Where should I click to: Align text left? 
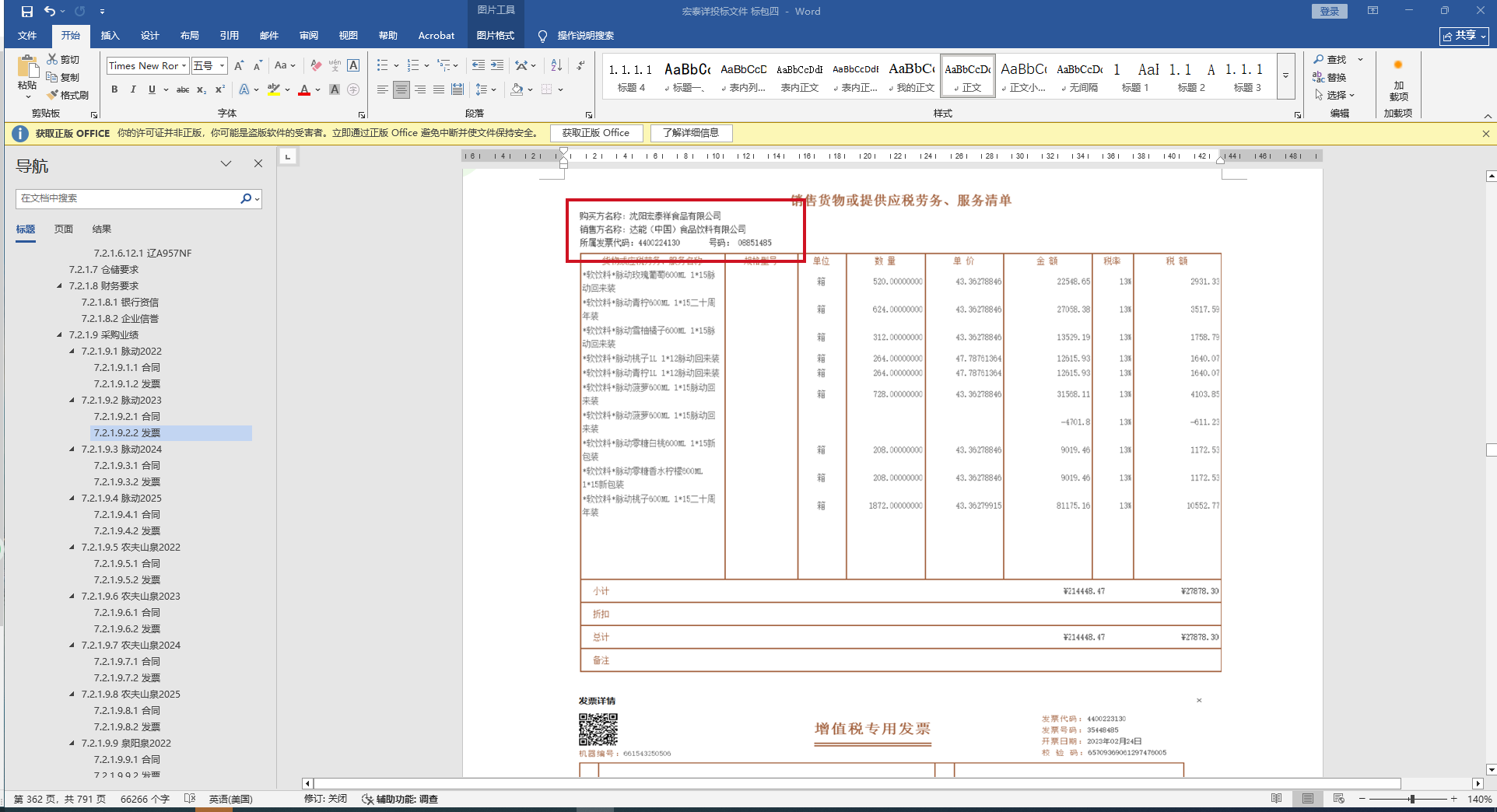(382, 89)
